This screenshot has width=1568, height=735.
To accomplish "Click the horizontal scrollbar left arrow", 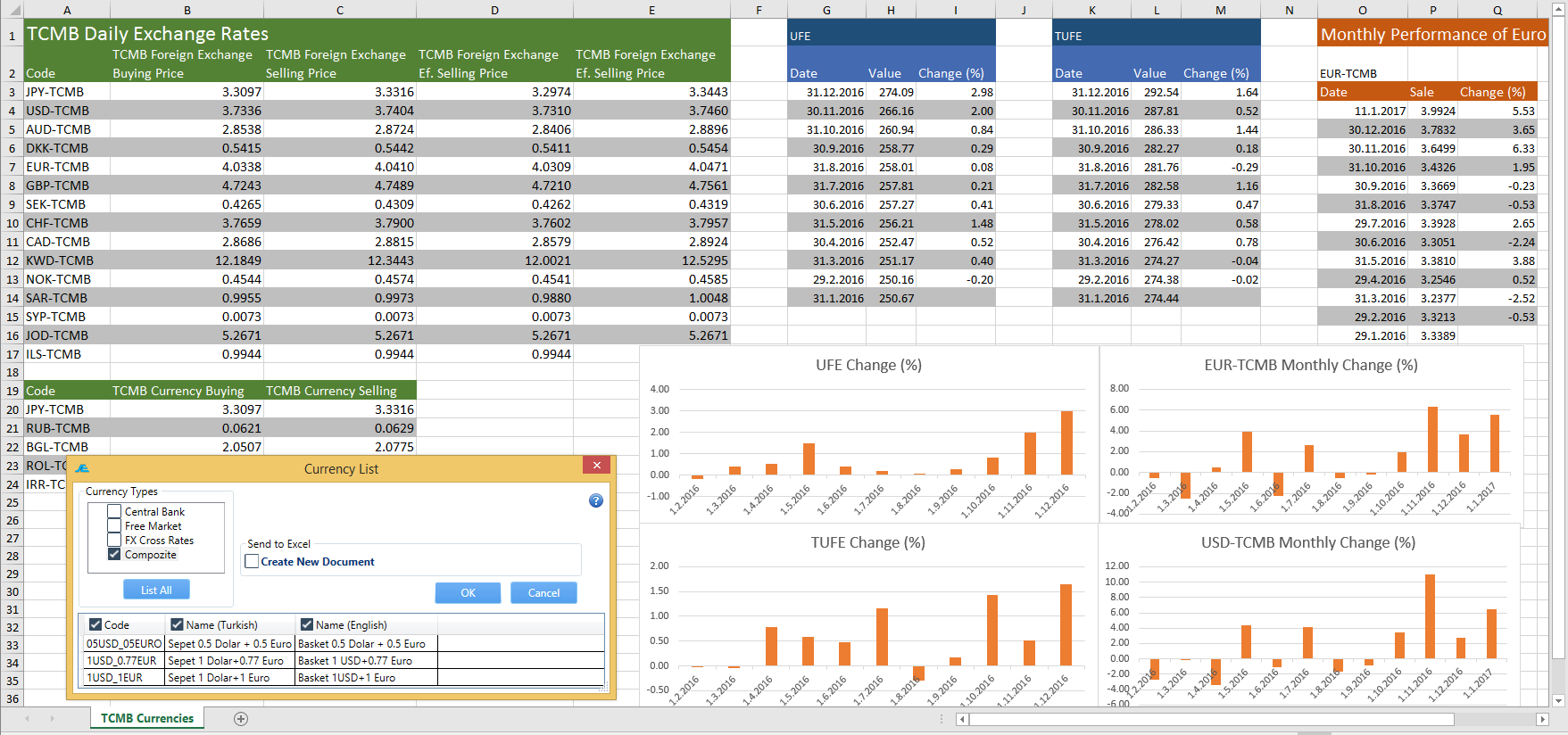I will coord(962,719).
